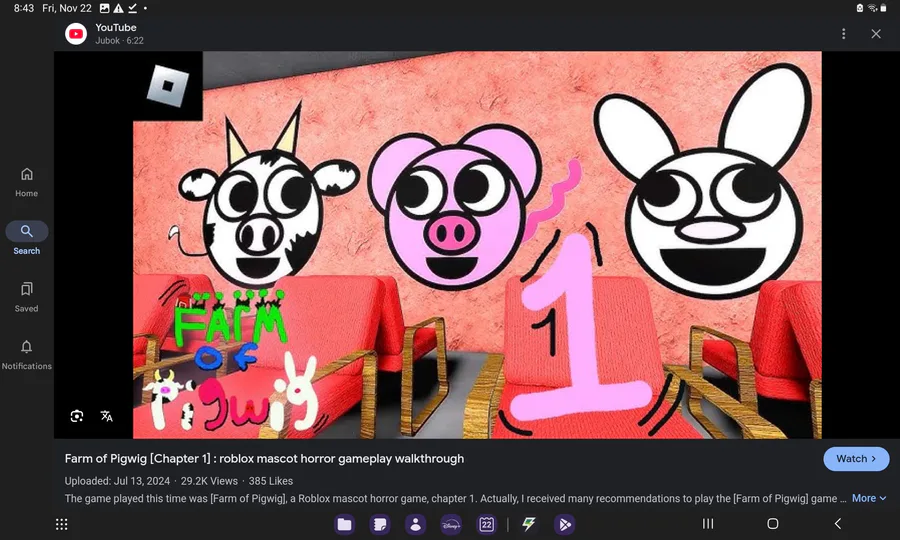This screenshot has height=540, width=900.
Task: Launch the Notes app in taskbar
Action: 379,524
